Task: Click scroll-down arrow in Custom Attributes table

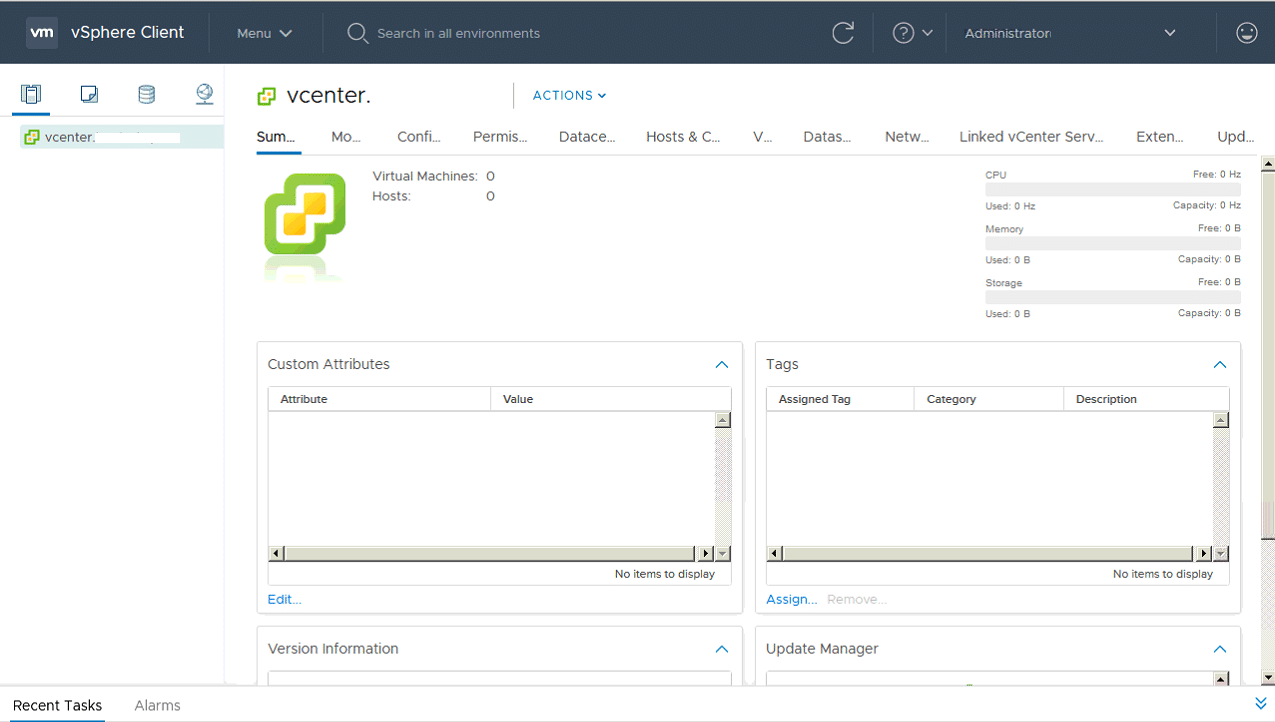Action: [723, 553]
